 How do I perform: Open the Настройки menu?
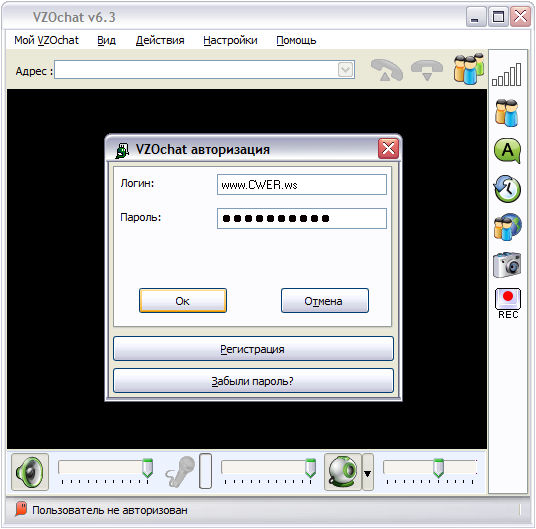tap(230, 40)
